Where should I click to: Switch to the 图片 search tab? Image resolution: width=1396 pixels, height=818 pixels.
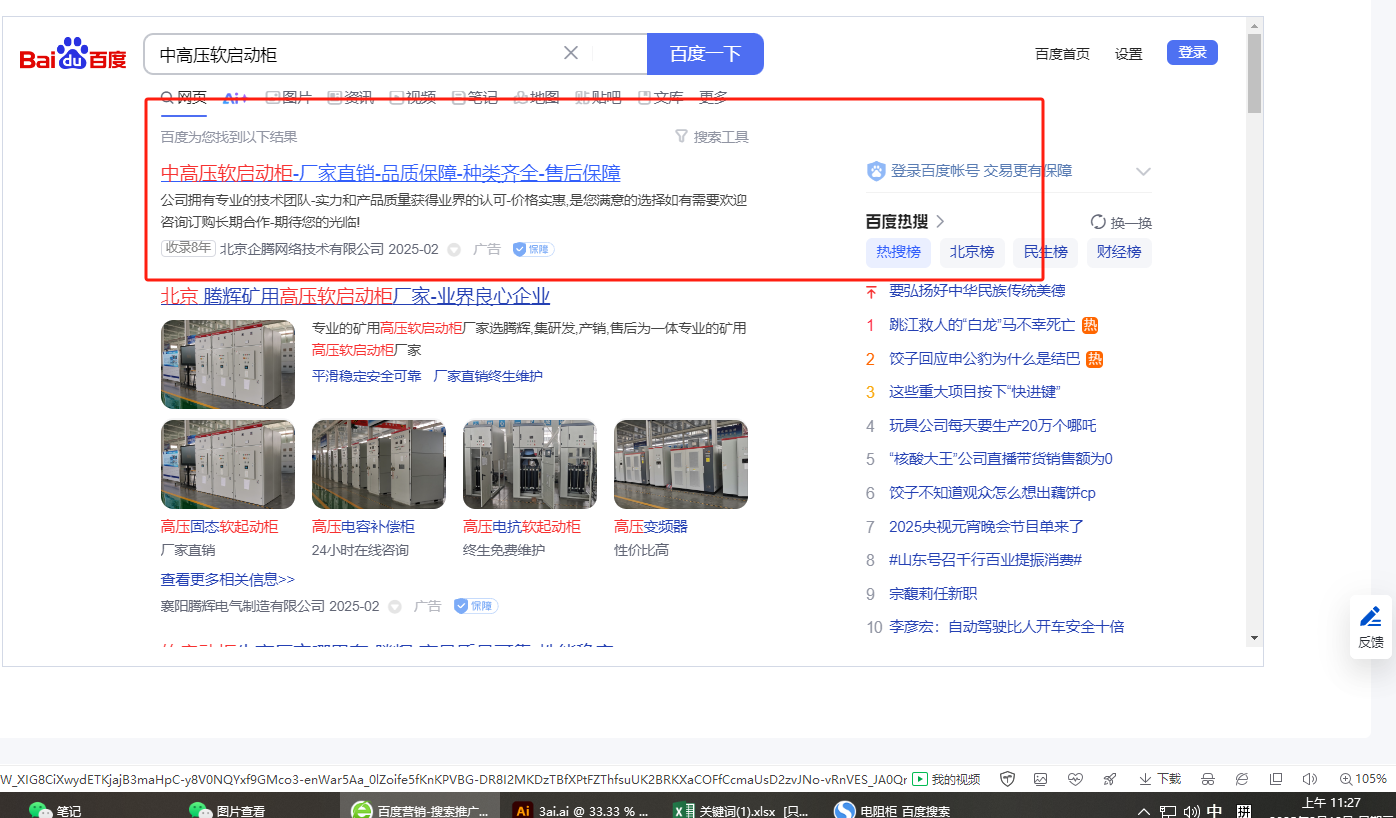coord(289,97)
